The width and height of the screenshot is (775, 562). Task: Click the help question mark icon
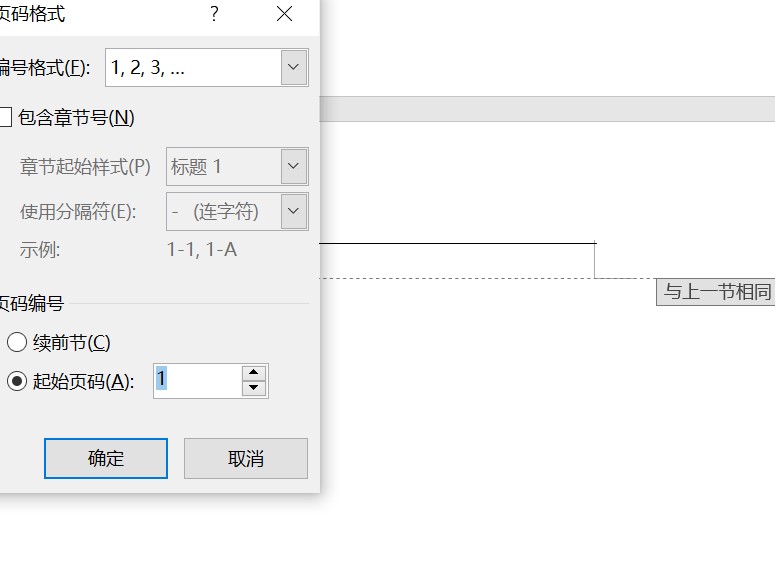pos(214,14)
